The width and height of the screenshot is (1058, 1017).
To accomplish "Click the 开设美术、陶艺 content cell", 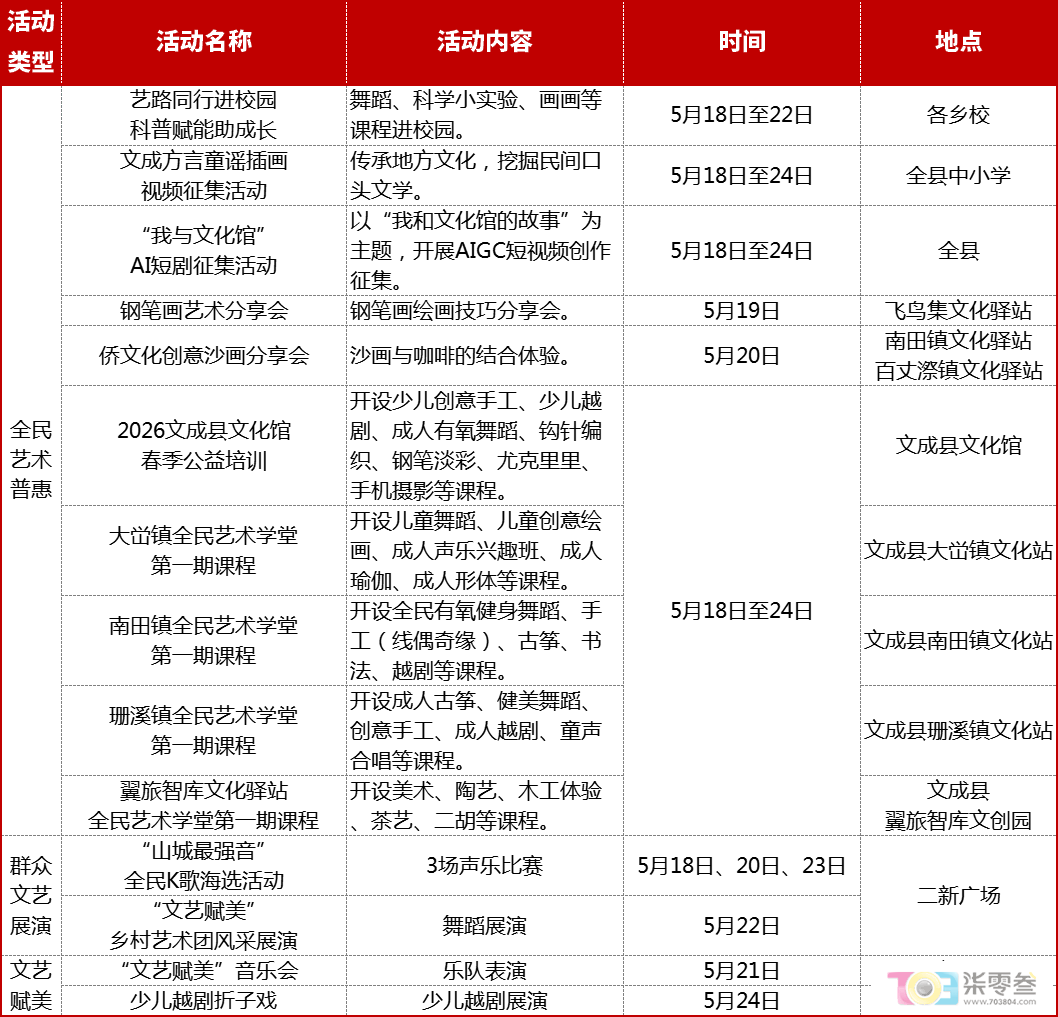I will coord(484,805).
